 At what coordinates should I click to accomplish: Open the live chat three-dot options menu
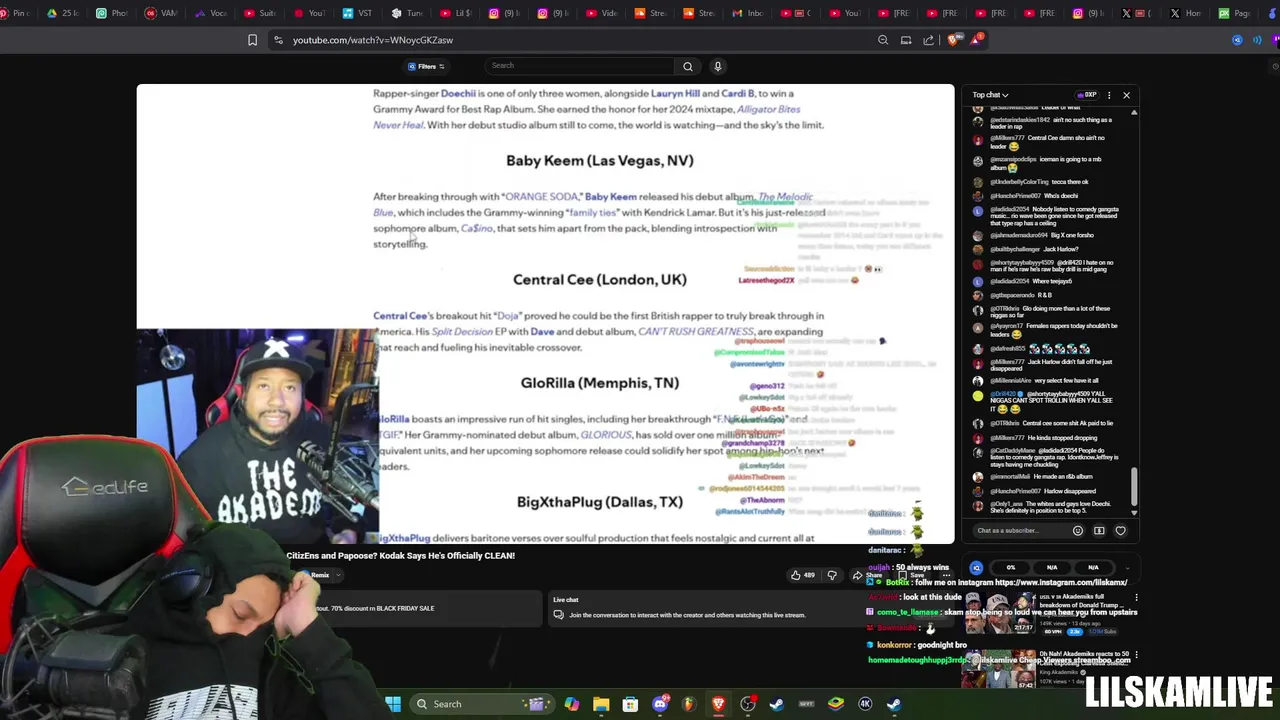click(x=1108, y=95)
